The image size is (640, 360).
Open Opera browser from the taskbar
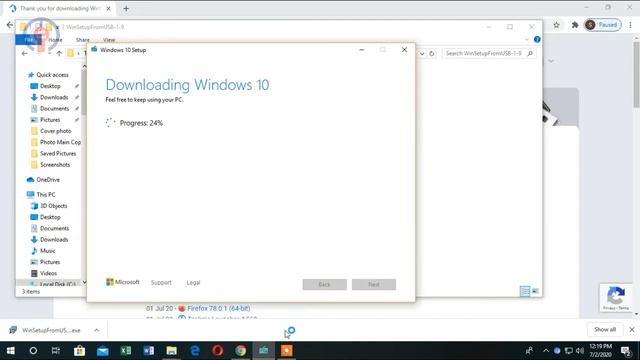click(x=218, y=351)
